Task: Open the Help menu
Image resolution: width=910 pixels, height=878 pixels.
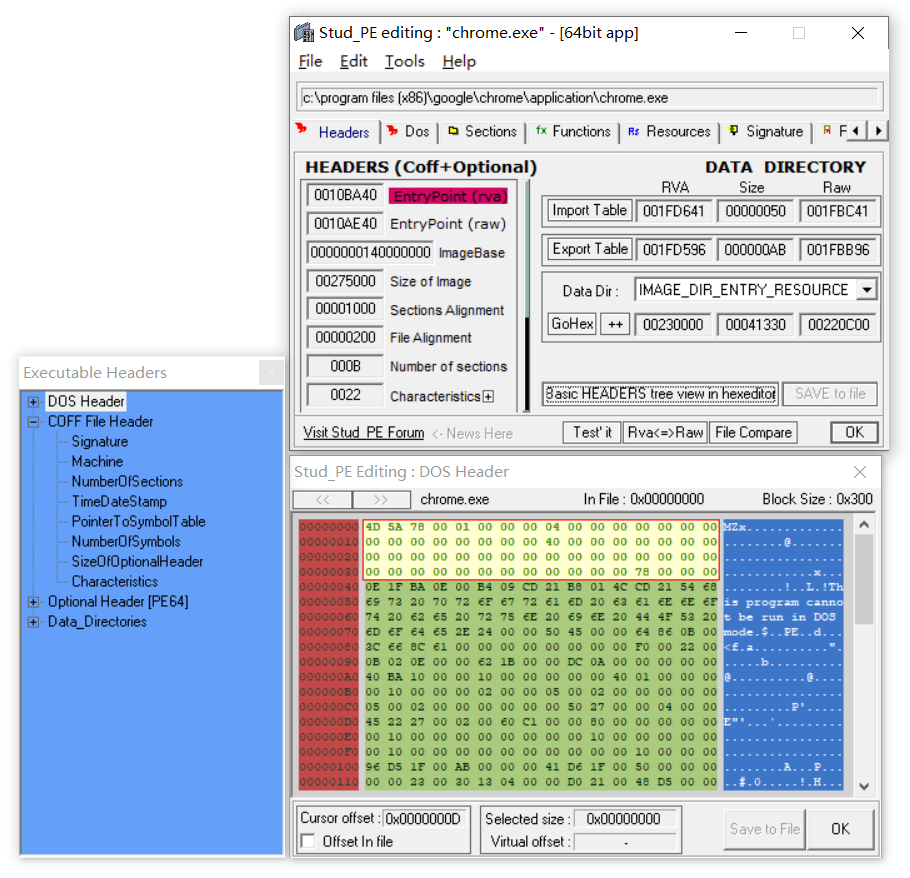Action: pyautogui.click(x=458, y=62)
